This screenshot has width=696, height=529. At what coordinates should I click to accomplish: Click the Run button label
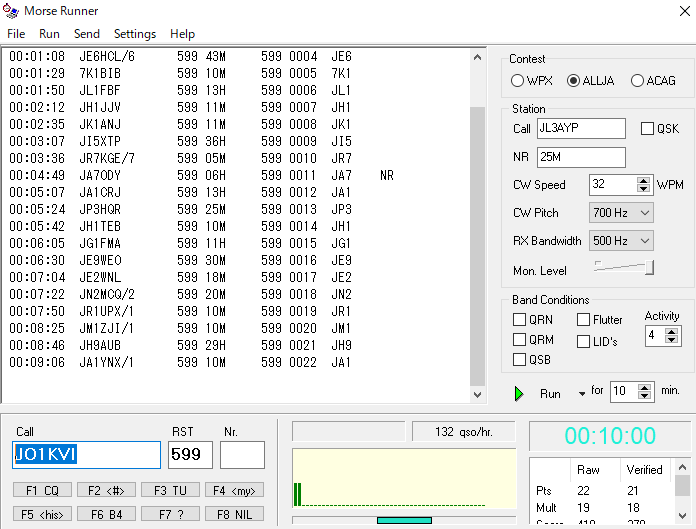pyautogui.click(x=550, y=394)
